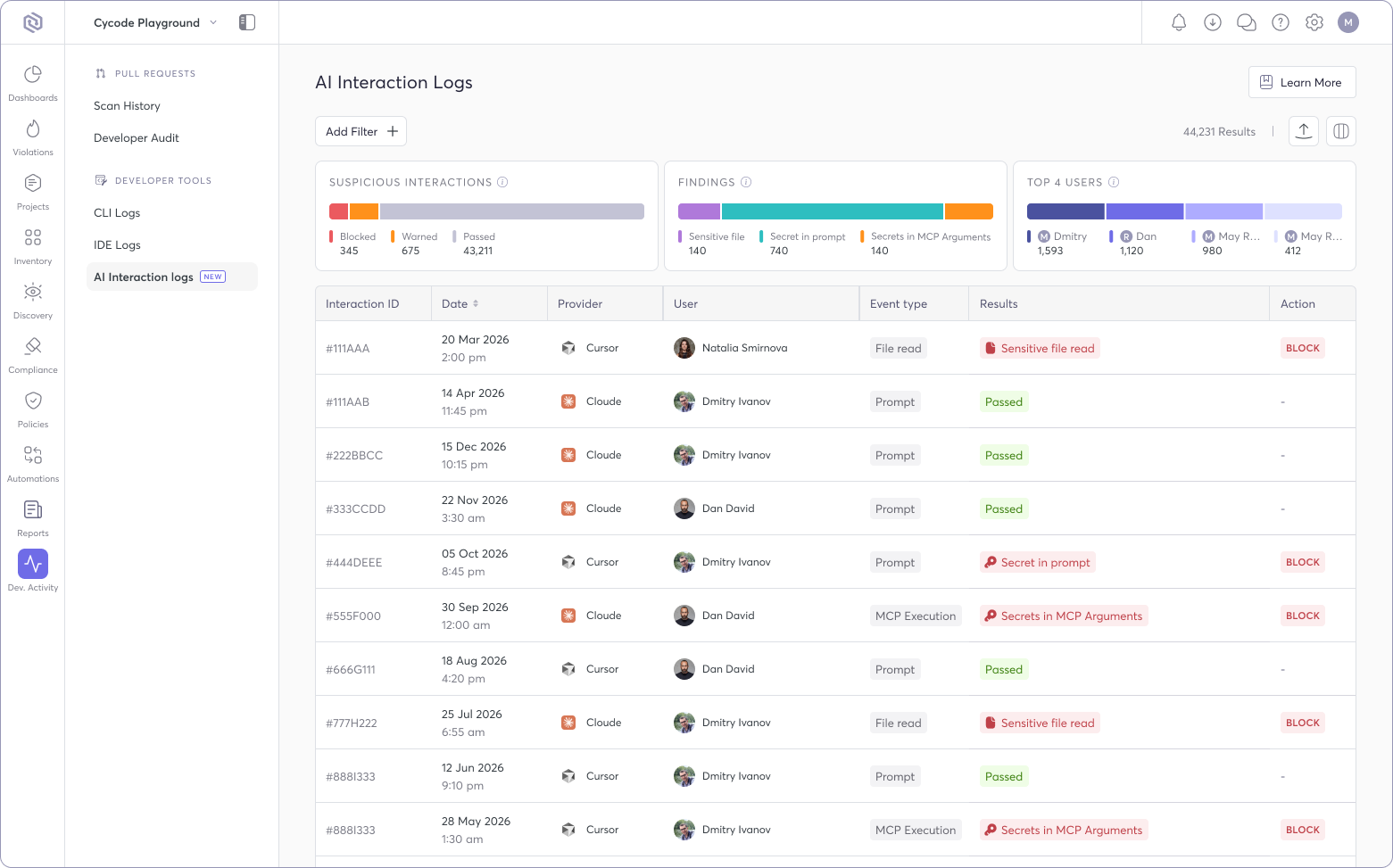Open interaction #444DEEE from the log table
This screenshot has height=868, width=1393.
point(353,562)
